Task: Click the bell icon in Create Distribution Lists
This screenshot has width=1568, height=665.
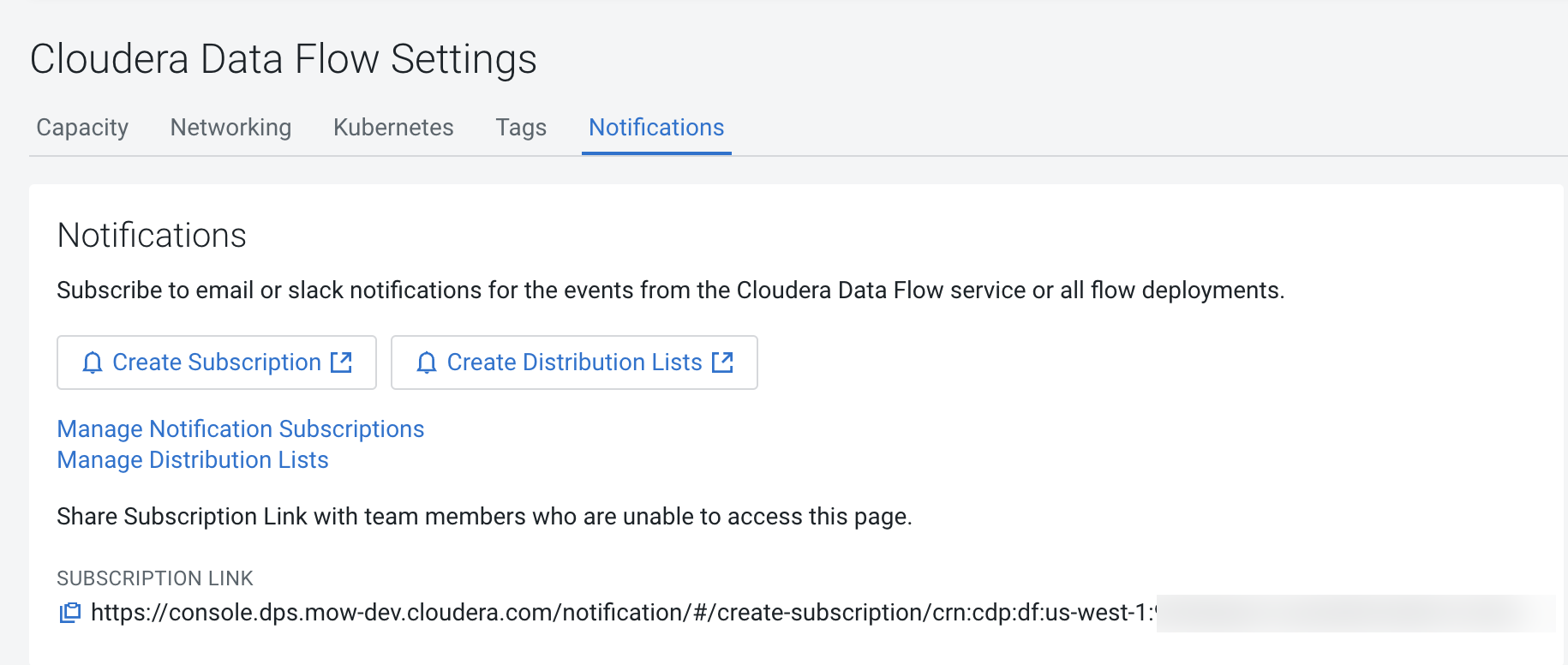Action: coord(427,362)
